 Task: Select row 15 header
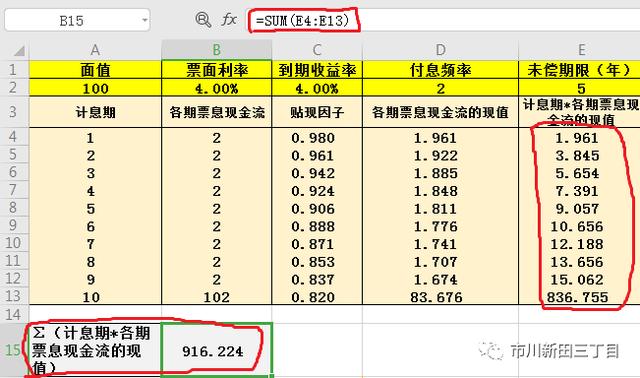click(x=13, y=350)
